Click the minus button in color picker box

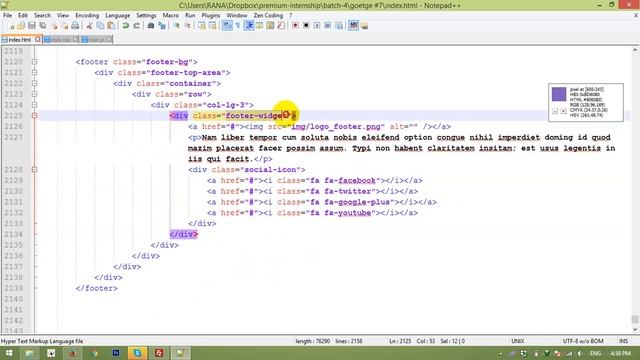(555, 111)
